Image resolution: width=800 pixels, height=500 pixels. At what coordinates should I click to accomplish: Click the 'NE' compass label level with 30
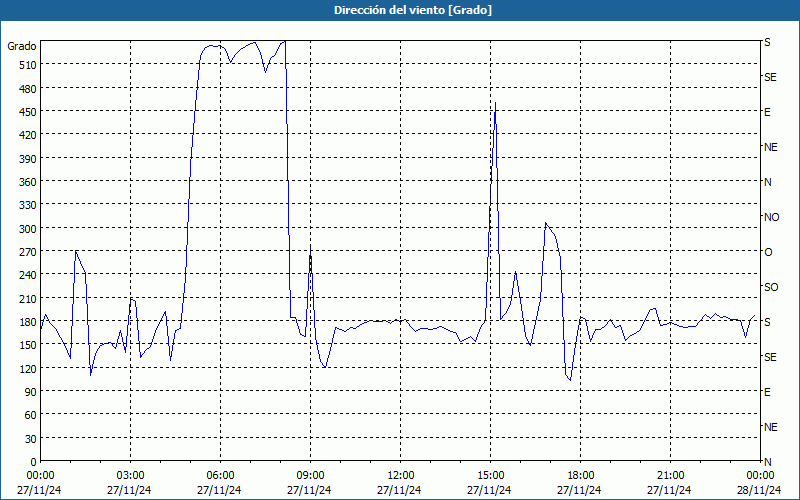point(770,427)
